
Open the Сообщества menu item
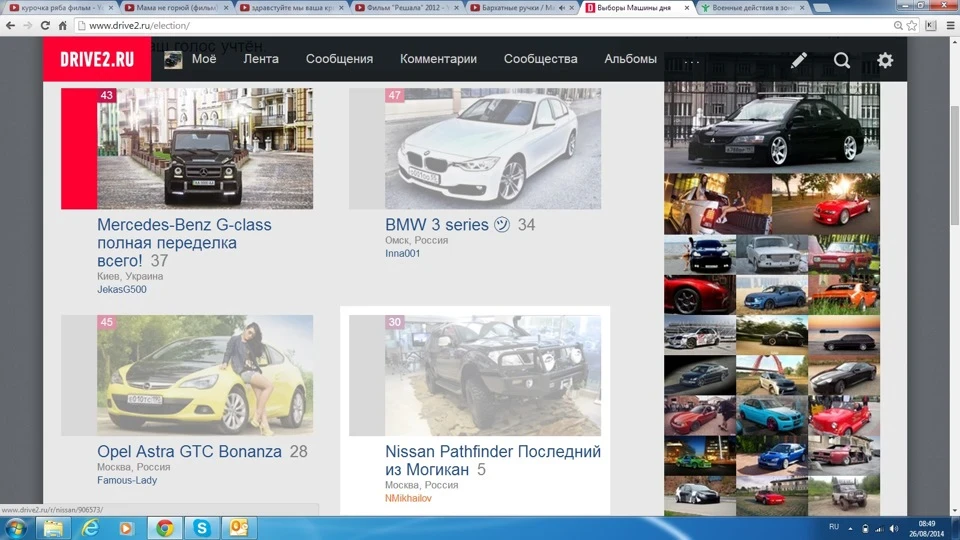tap(541, 59)
